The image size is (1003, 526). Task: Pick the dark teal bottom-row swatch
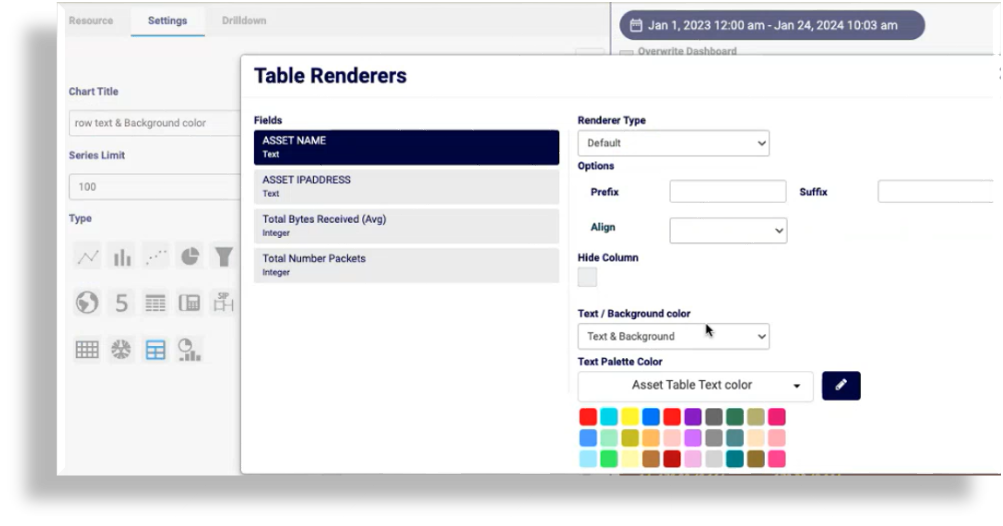click(735, 459)
